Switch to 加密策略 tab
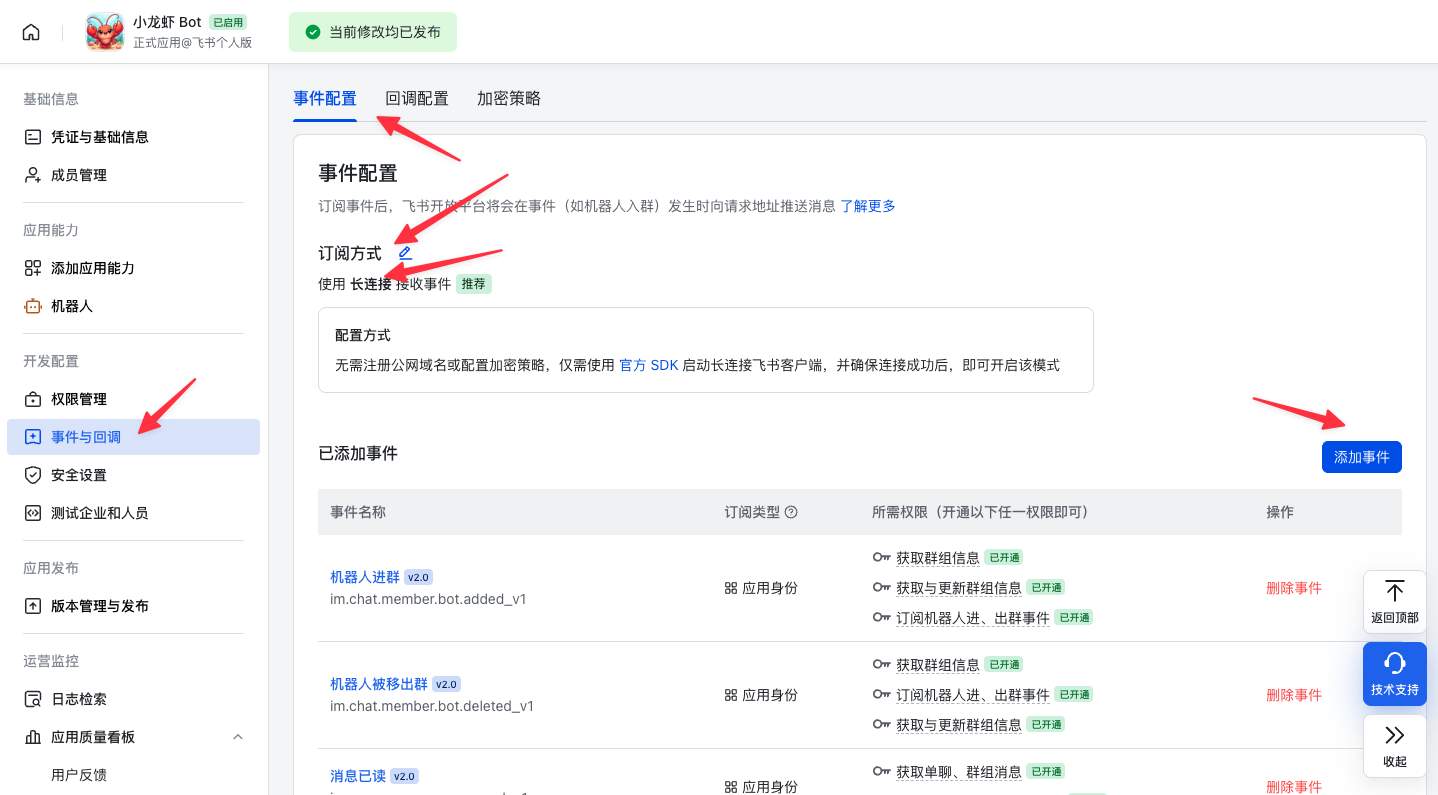The height and width of the screenshot is (795, 1438). click(x=509, y=98)
